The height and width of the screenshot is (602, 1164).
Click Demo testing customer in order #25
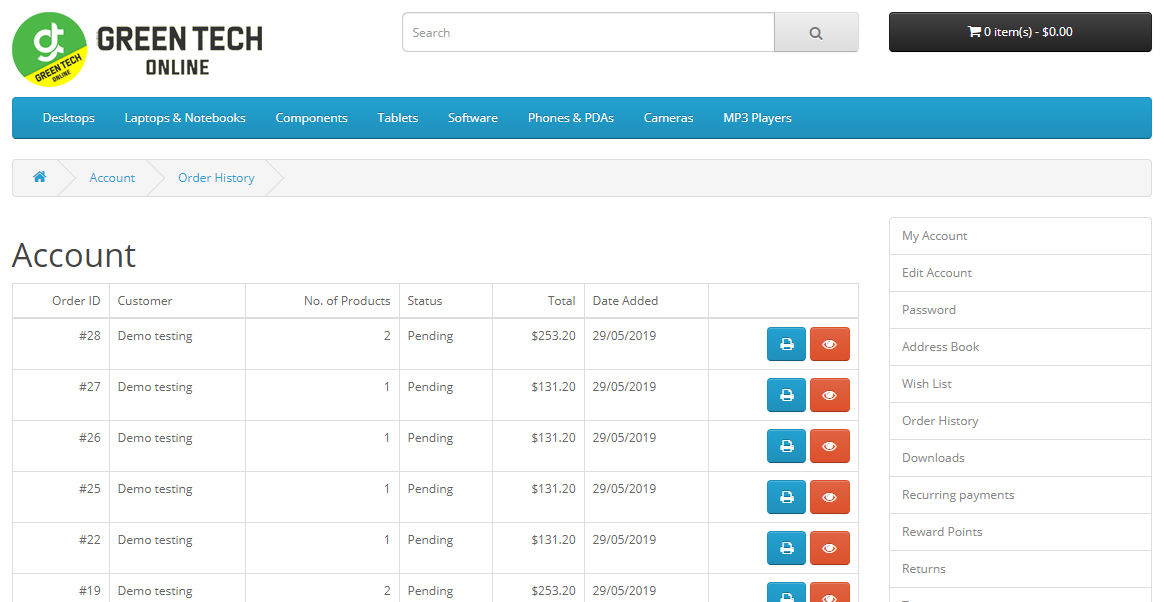coord(154,489)
